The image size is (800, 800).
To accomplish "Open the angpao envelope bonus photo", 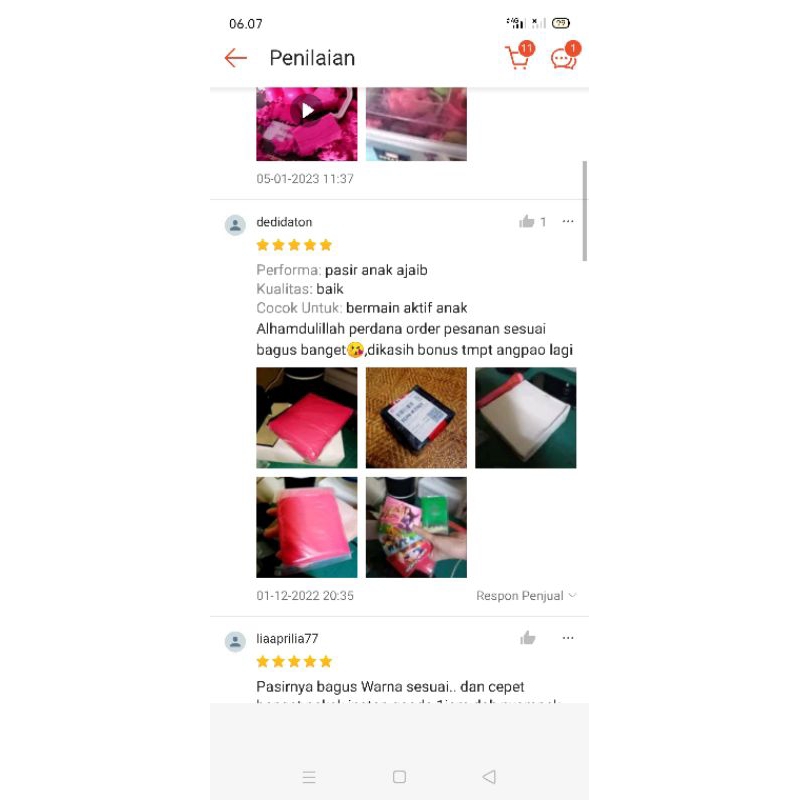I will point(416,527).
